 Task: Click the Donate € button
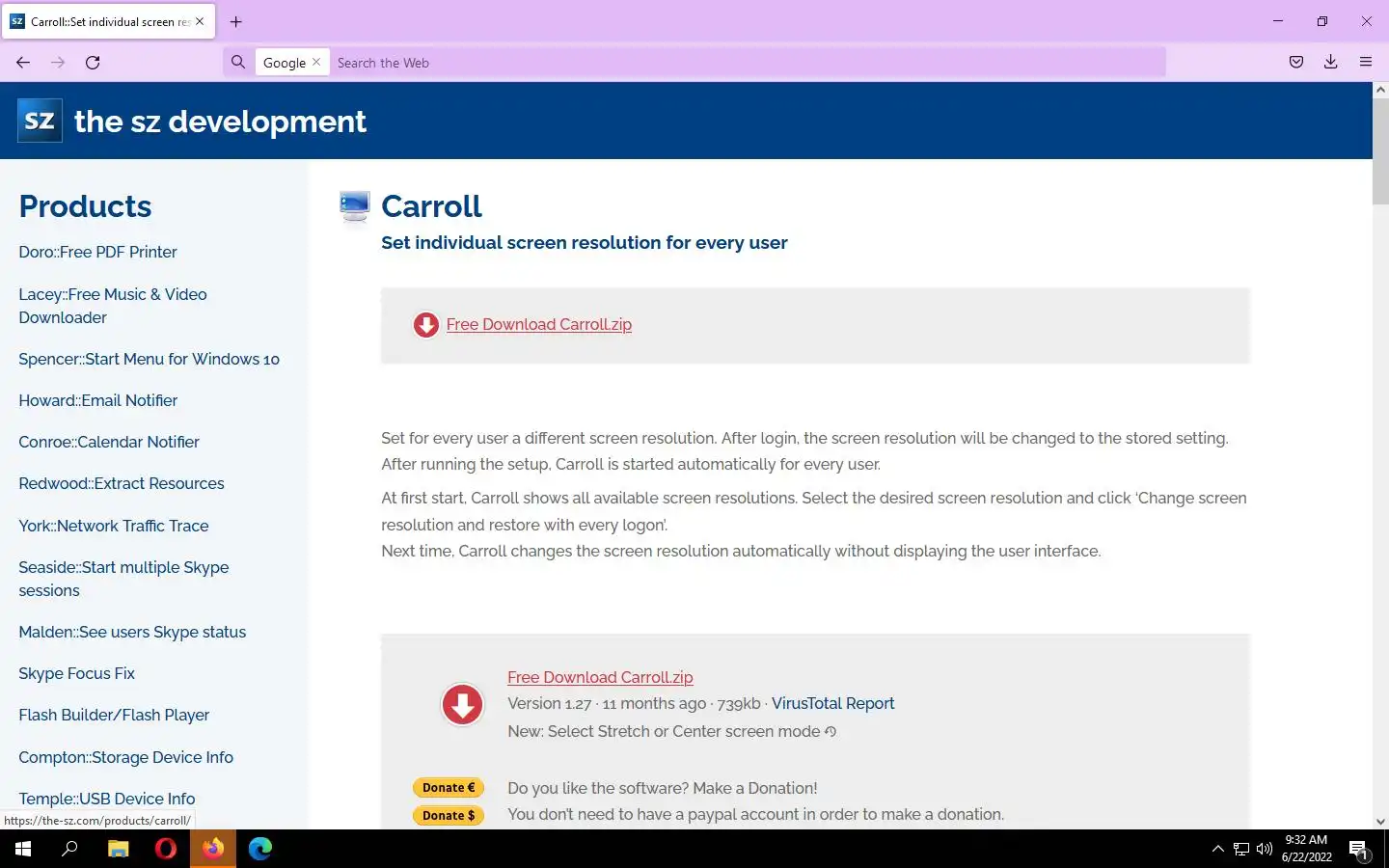click(449, 788)
